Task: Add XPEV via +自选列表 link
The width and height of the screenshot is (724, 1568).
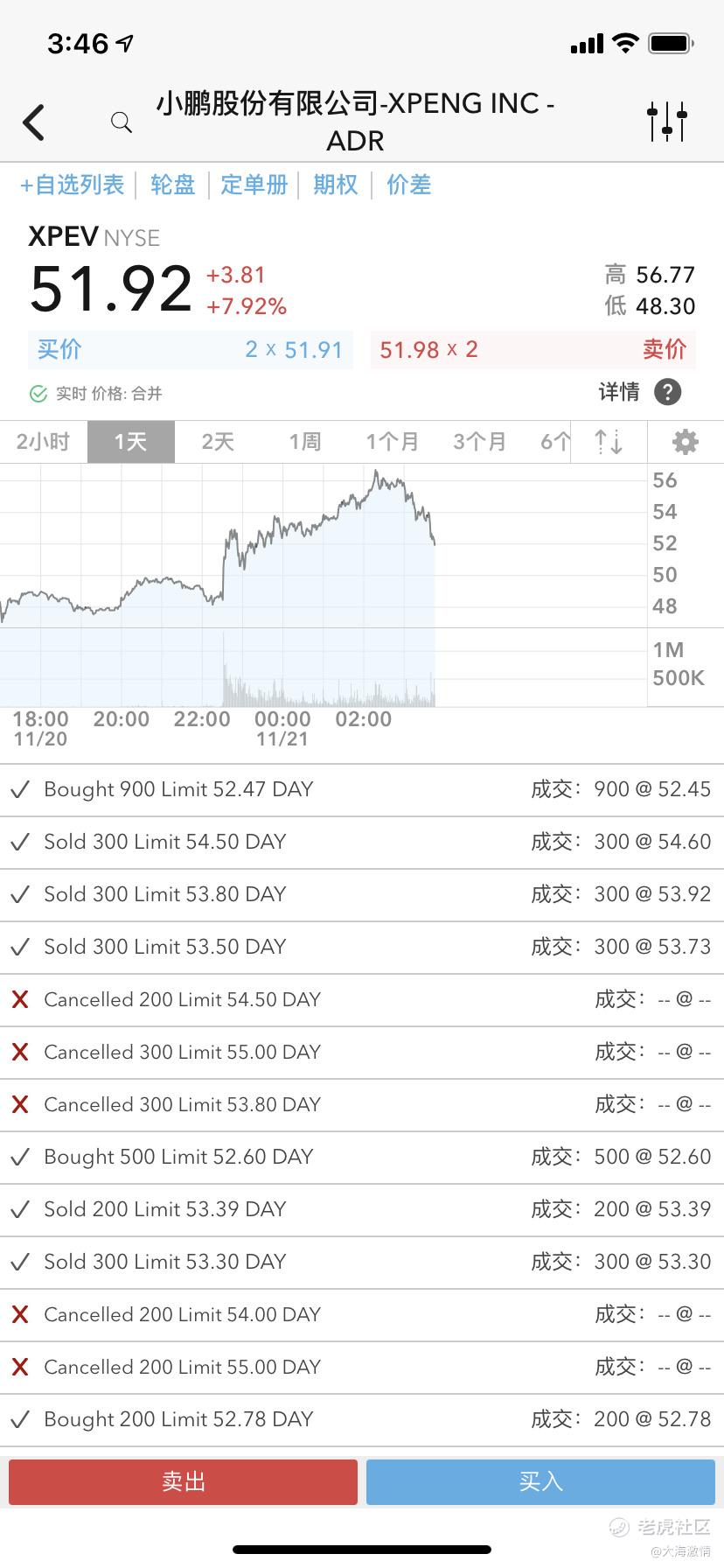Action: pos(73,185)
